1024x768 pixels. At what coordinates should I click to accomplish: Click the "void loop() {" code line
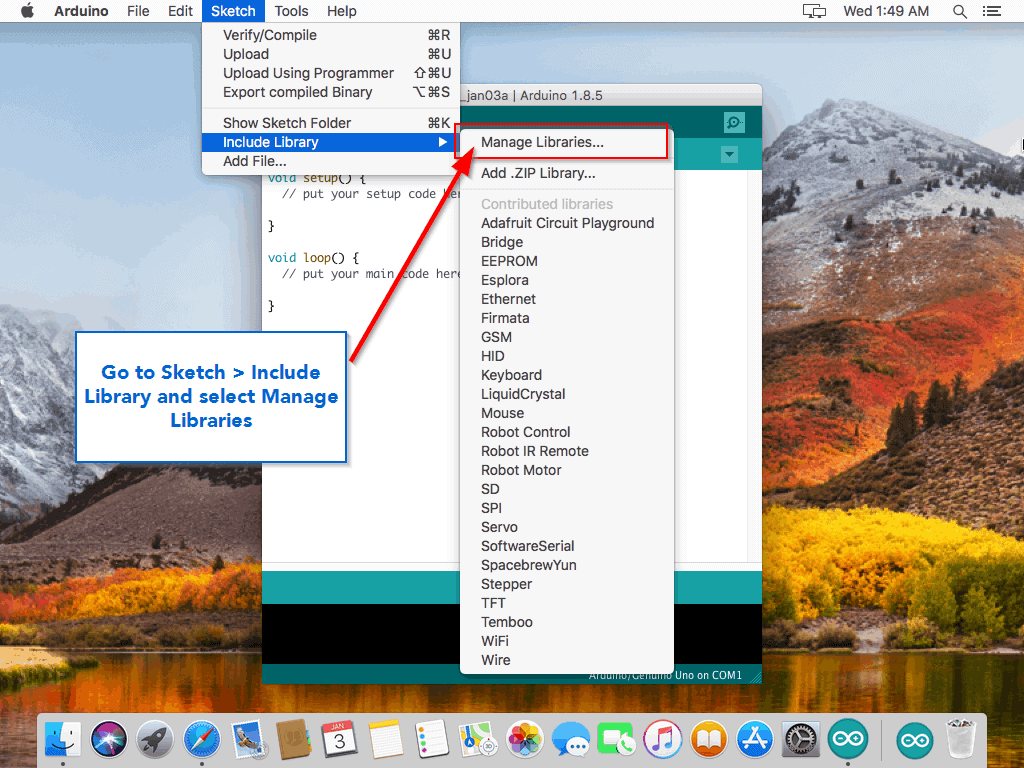[313, 258]
